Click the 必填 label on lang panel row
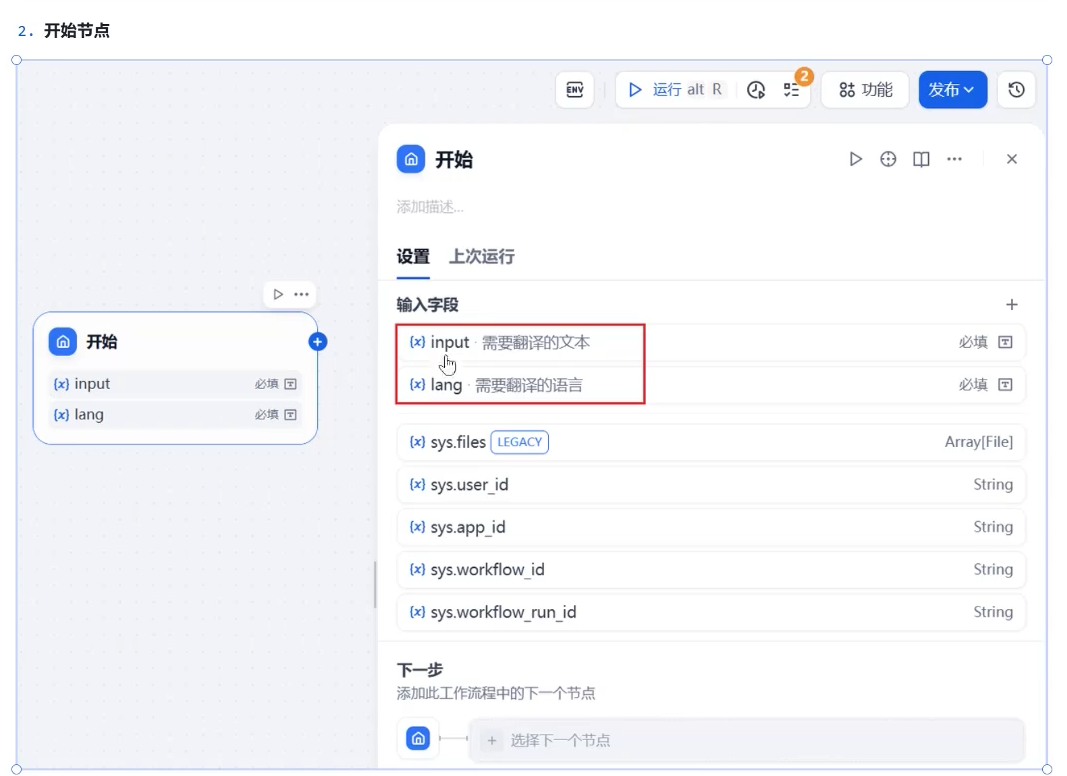 pyautogui.click(x=973, y=385)
